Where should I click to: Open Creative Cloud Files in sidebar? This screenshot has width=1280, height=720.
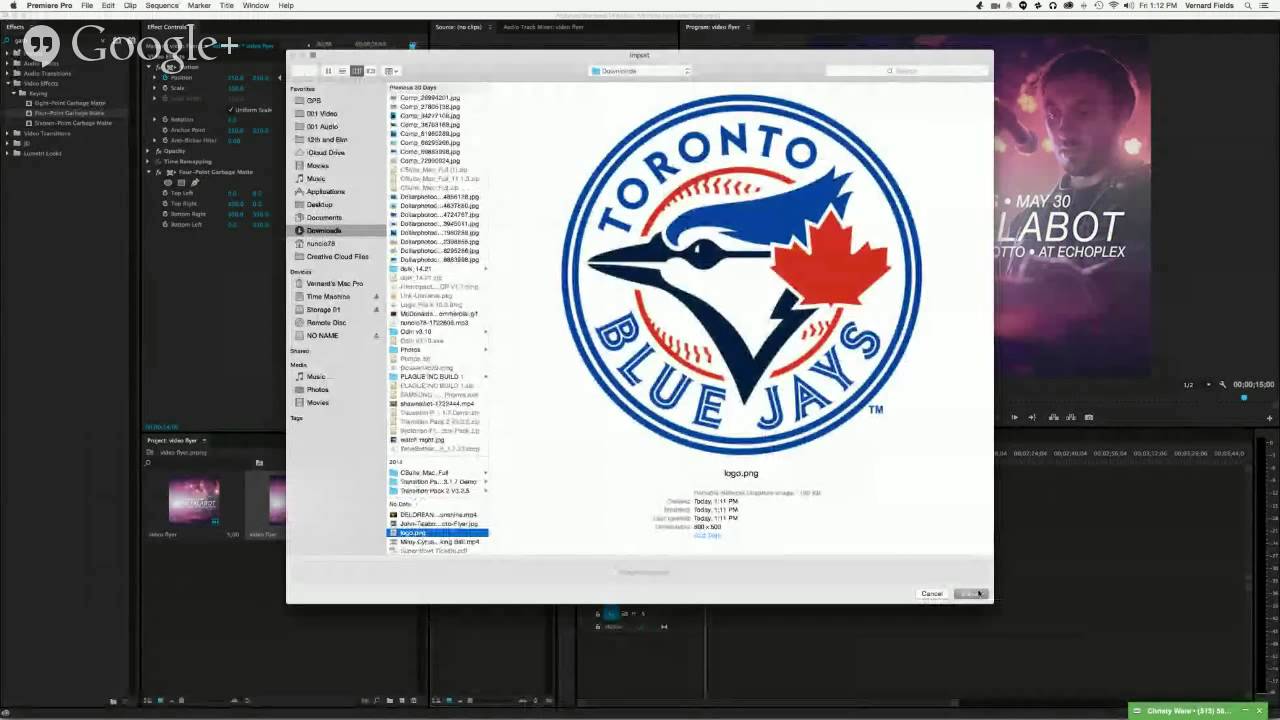click(337, 257)
